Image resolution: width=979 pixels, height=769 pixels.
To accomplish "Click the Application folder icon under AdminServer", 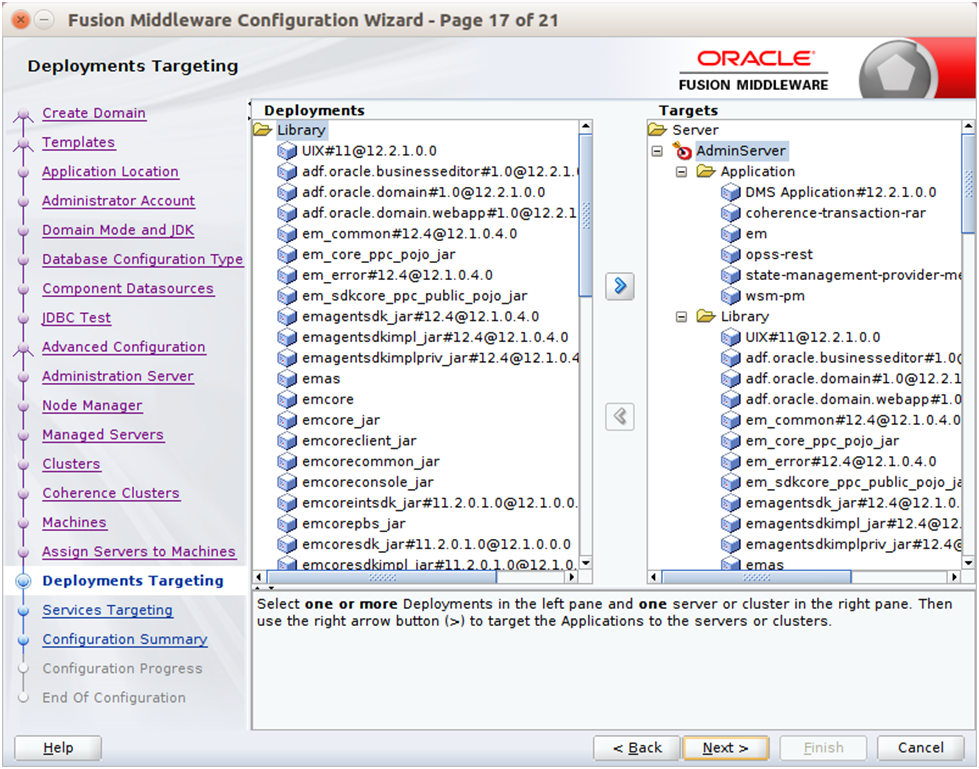I will point(706,171).
